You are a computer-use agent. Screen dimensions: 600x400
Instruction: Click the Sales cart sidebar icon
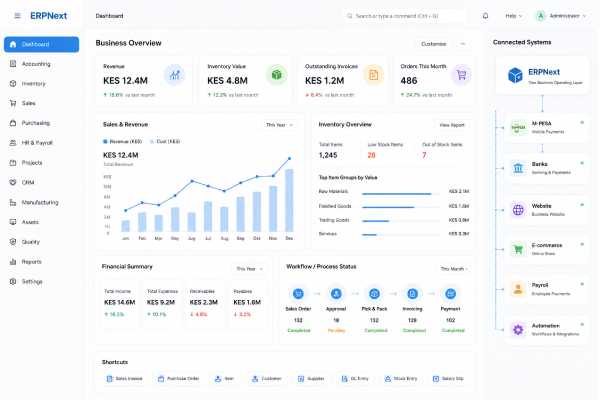pyautogui.click(x=13, y=103)
